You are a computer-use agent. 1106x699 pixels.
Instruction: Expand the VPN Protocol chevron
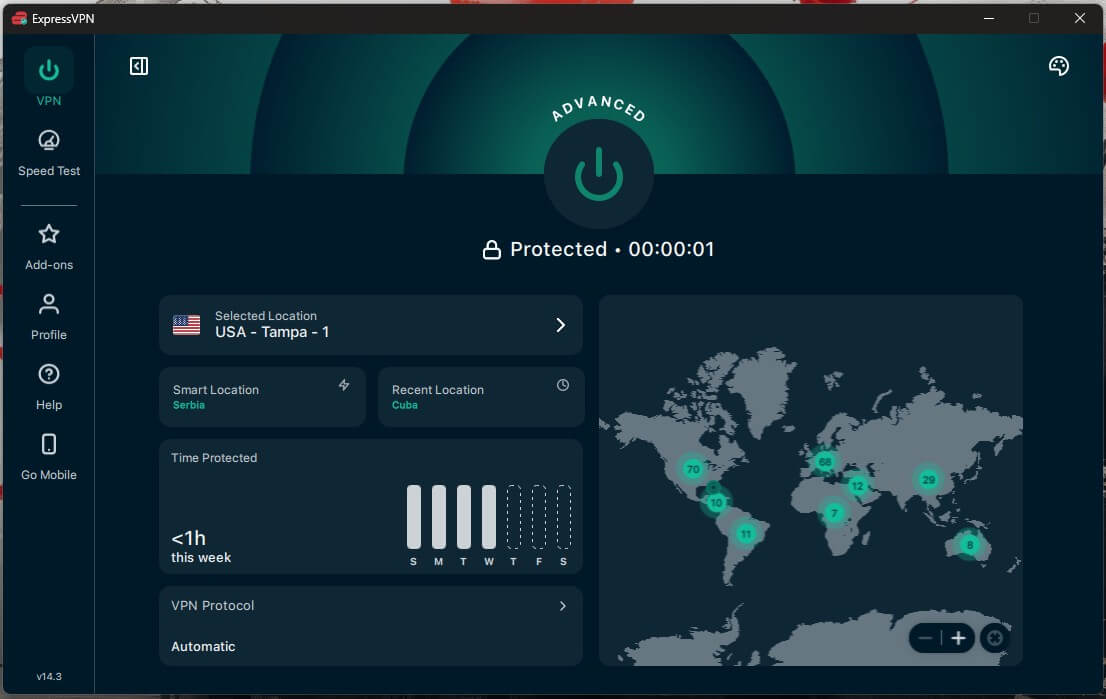pos(562,606)
